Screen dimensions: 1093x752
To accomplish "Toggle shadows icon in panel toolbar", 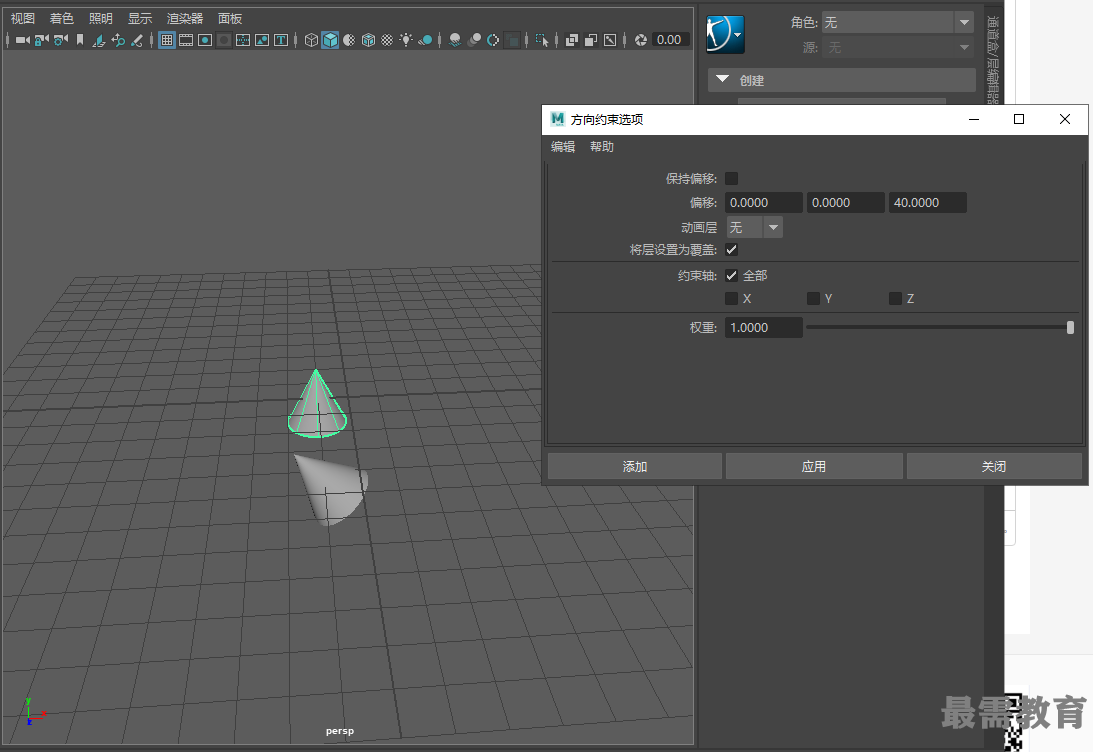I will point(425,40).
